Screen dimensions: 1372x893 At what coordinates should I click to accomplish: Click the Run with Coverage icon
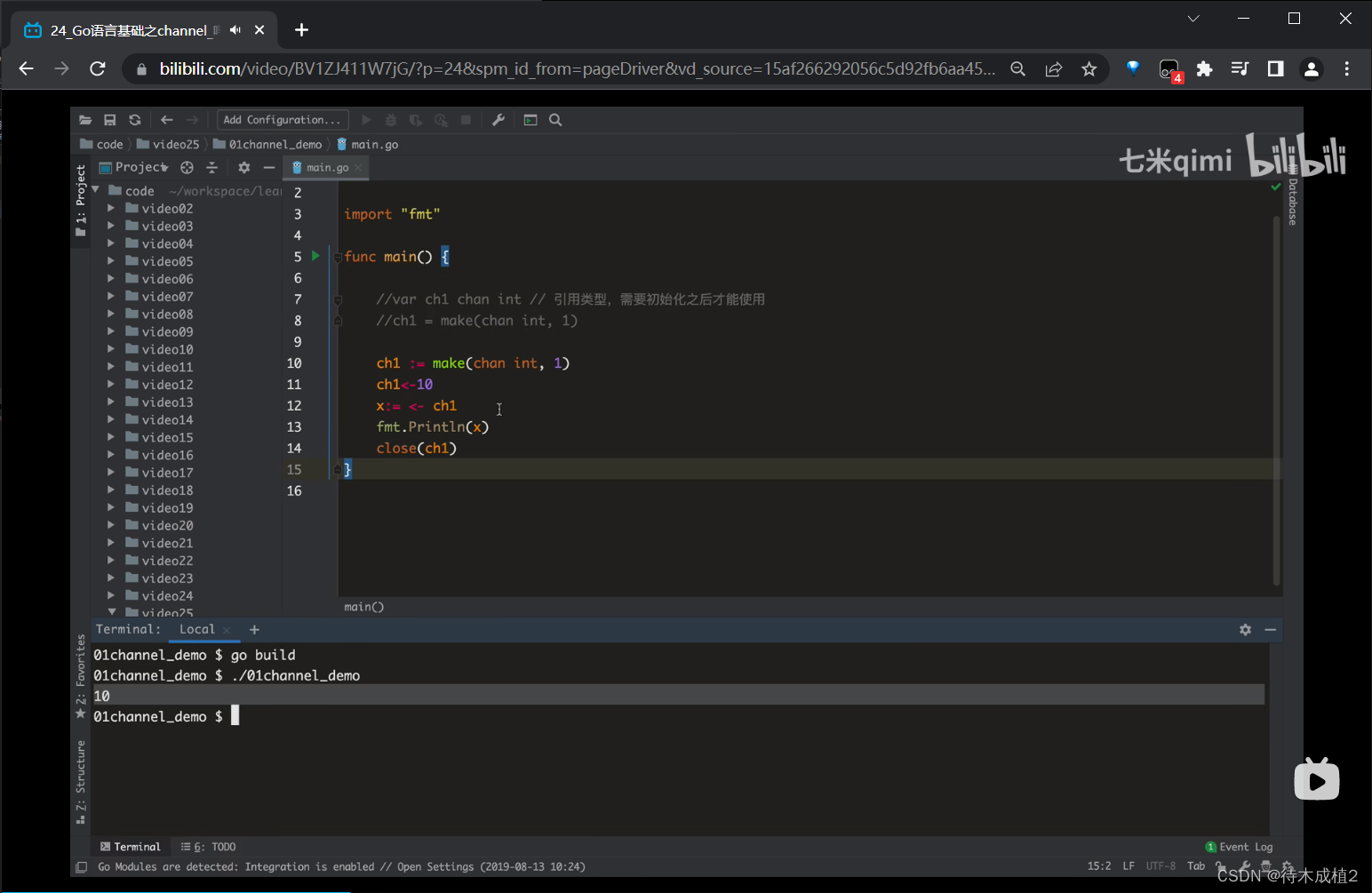416,120
